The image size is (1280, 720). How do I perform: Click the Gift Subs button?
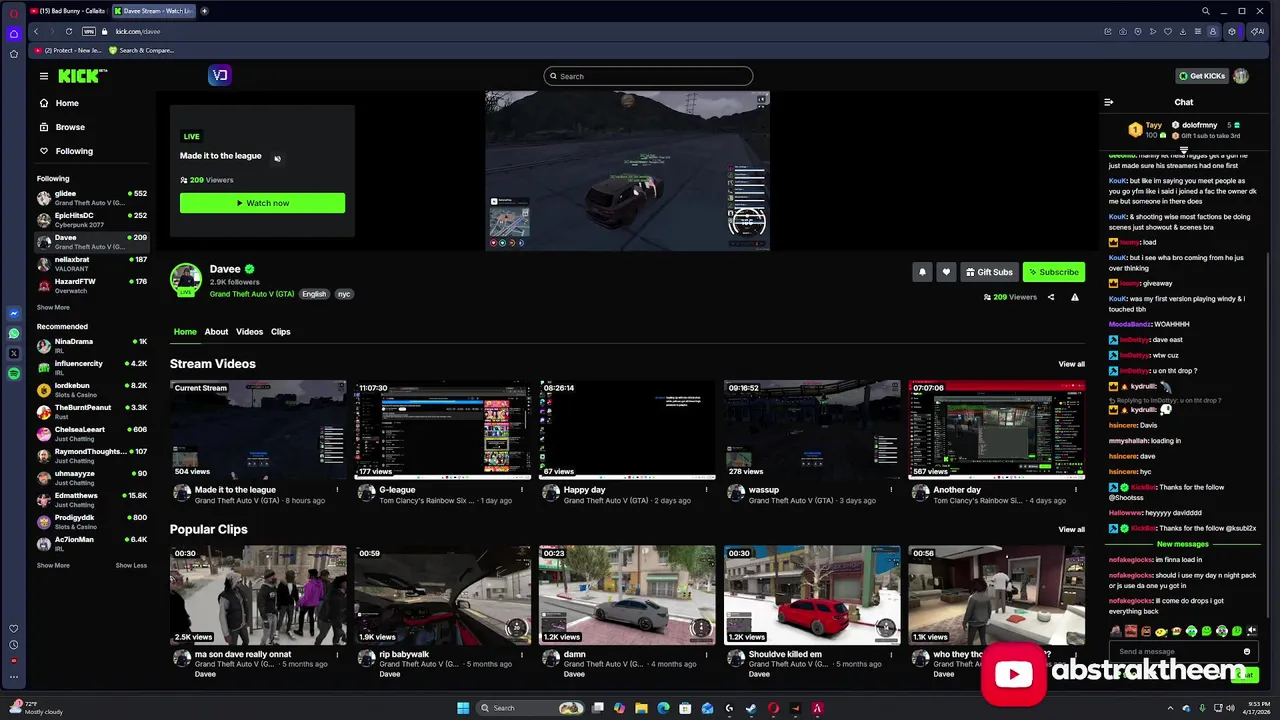coord(988,272)
